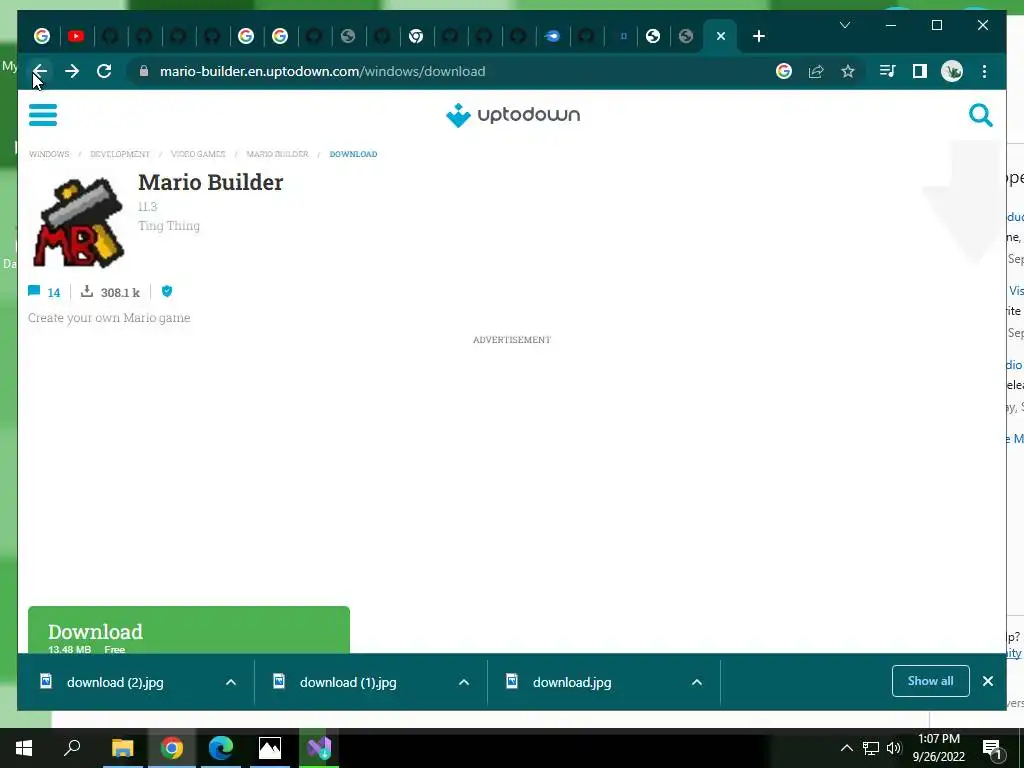Expand the tab search chevron
The height and width of the screenshot is (768, 1024).
844,25
